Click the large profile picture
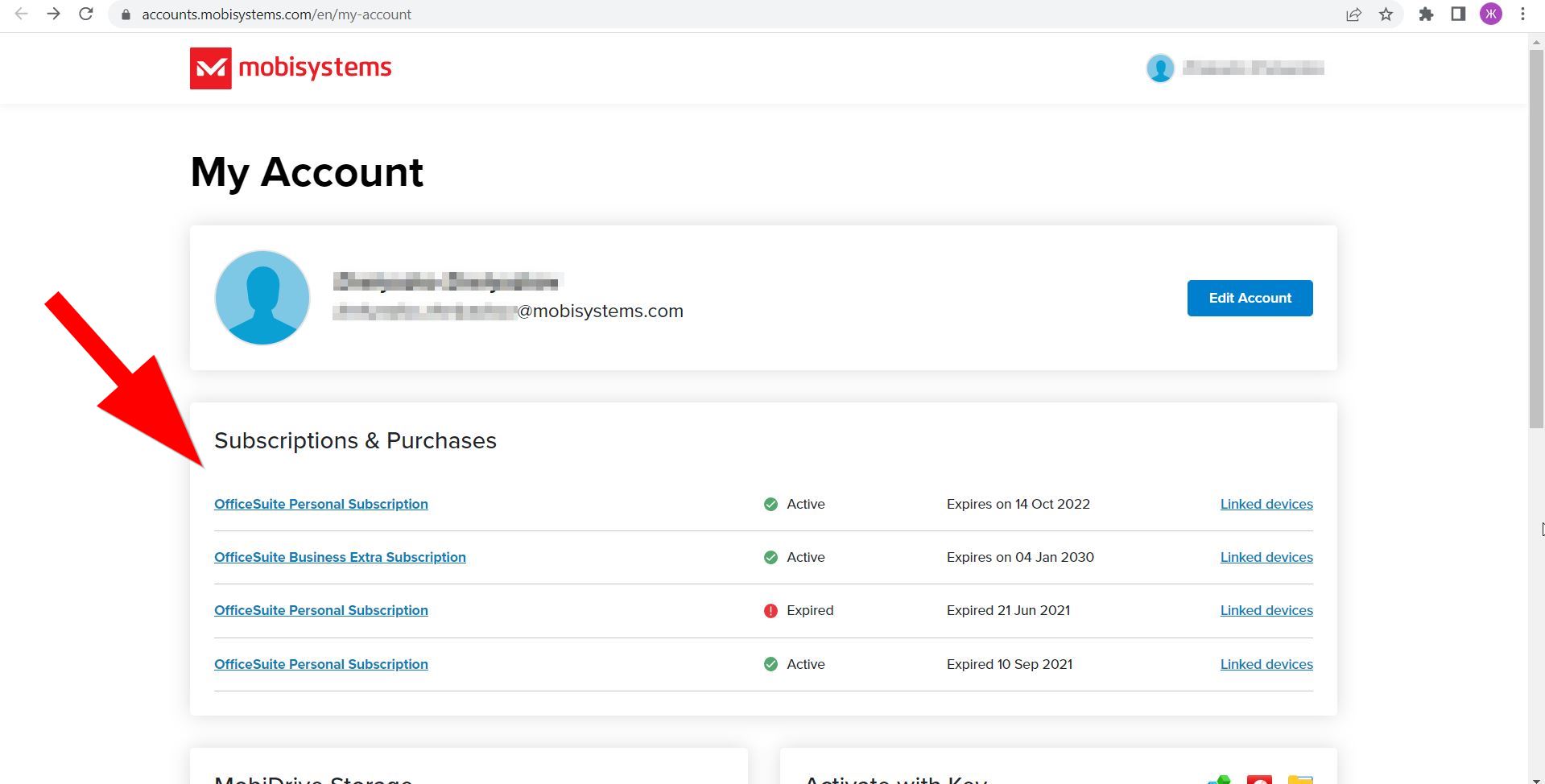1545x784 pixels. [x=262, y=298]
